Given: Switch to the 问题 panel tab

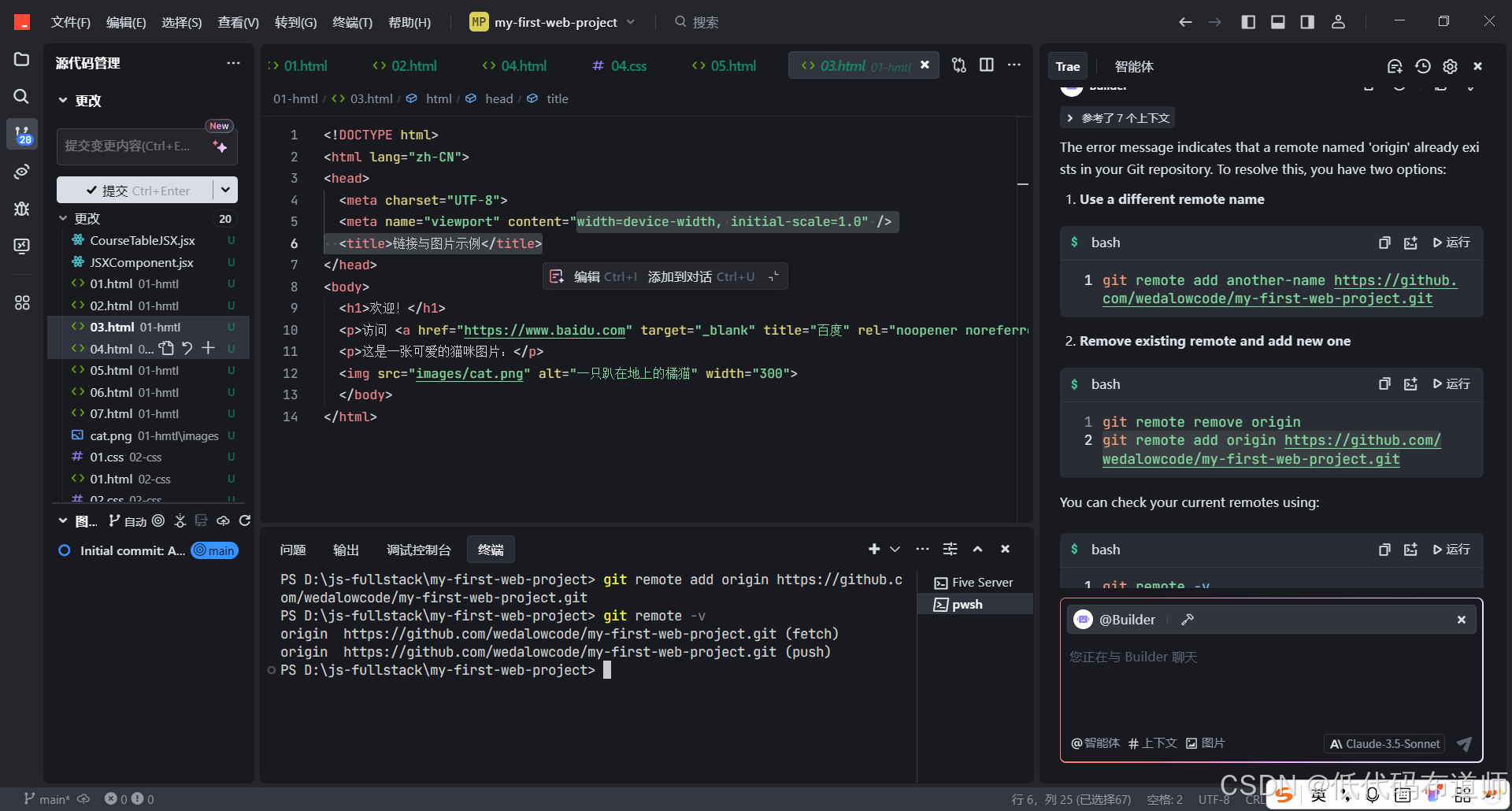Looking at the screenshot, I should (293, 550).
